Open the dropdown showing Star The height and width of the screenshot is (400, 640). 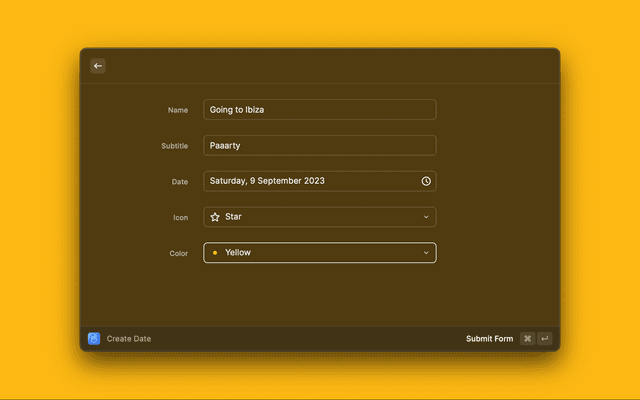tap(319, 217)
